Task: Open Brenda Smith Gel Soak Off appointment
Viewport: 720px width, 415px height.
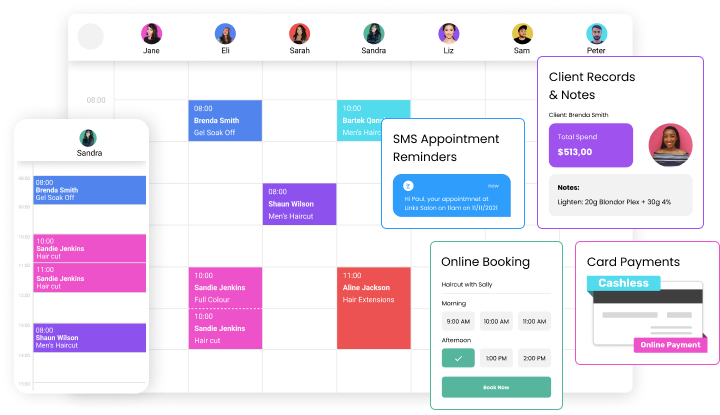Action: (x=225, y=120)
